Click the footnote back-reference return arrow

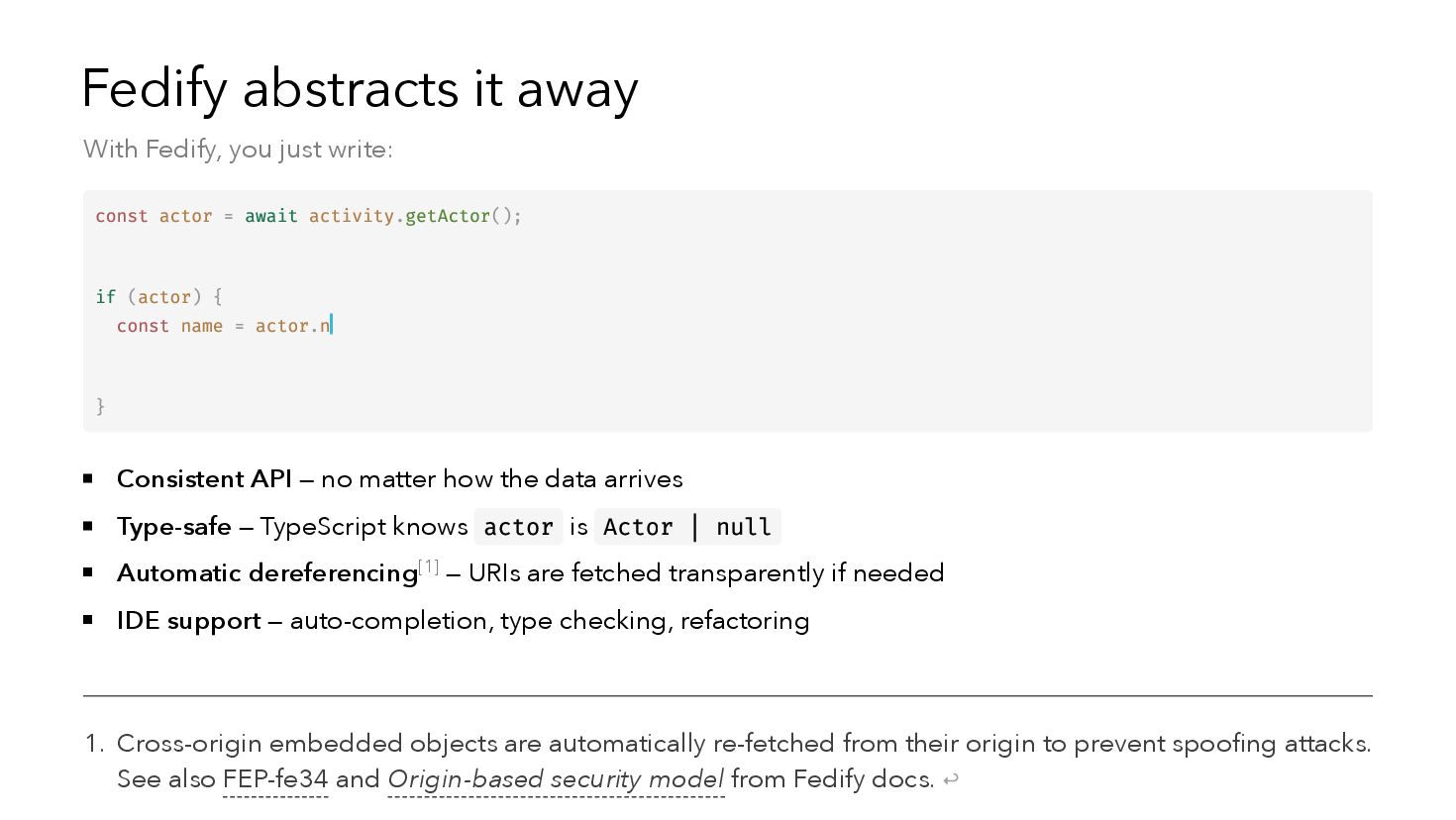click(x=951, y=780)
